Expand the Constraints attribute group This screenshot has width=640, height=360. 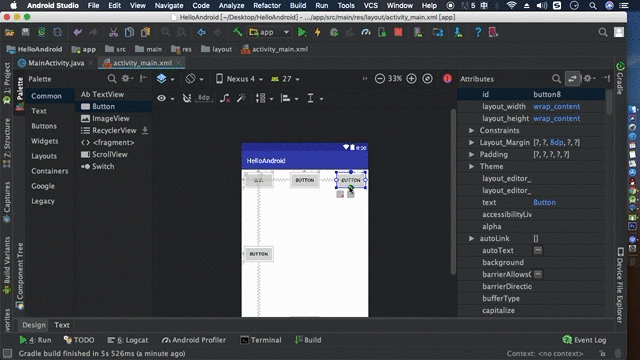(471, 130)
